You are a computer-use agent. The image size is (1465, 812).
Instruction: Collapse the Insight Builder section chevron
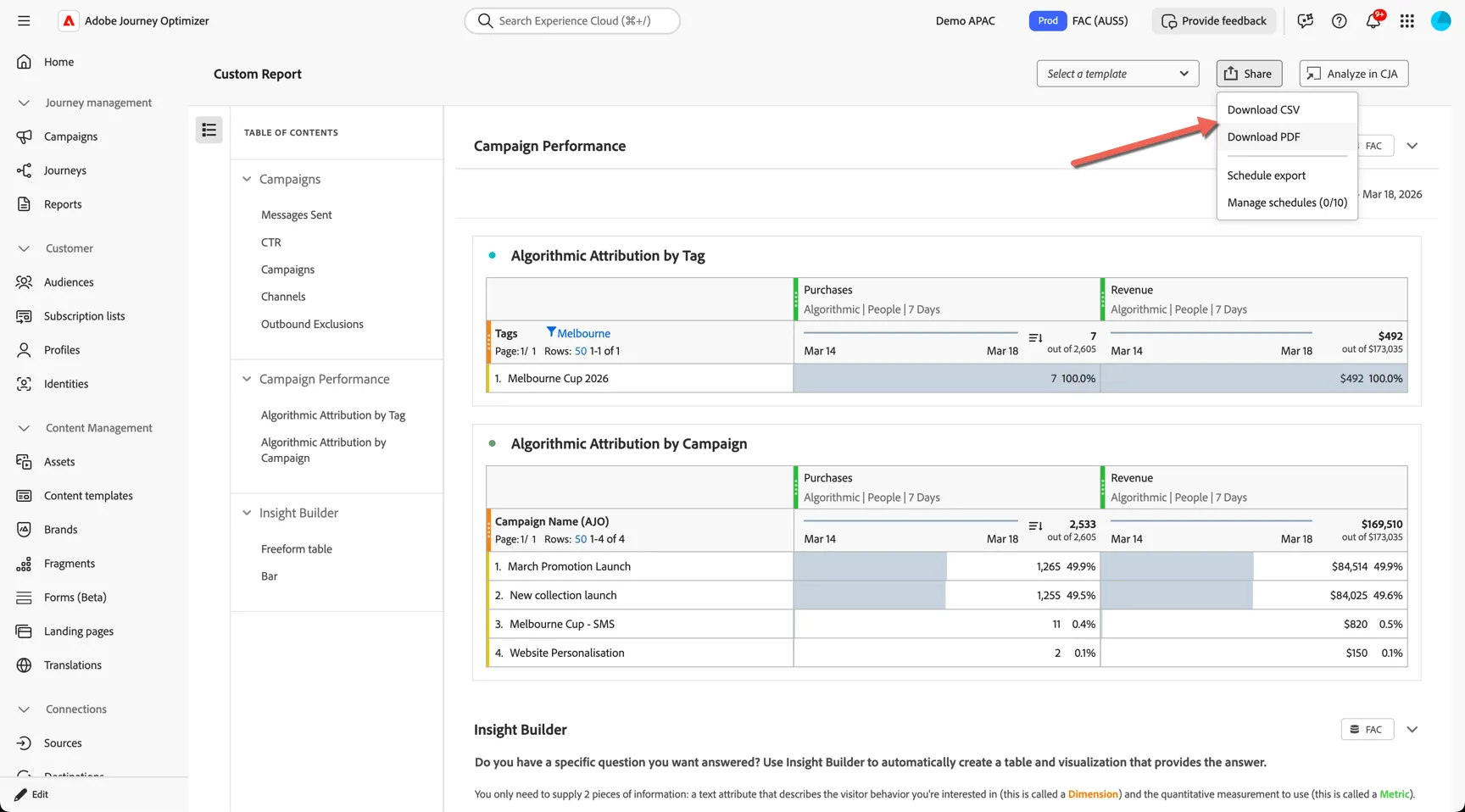click(1412, 730)
